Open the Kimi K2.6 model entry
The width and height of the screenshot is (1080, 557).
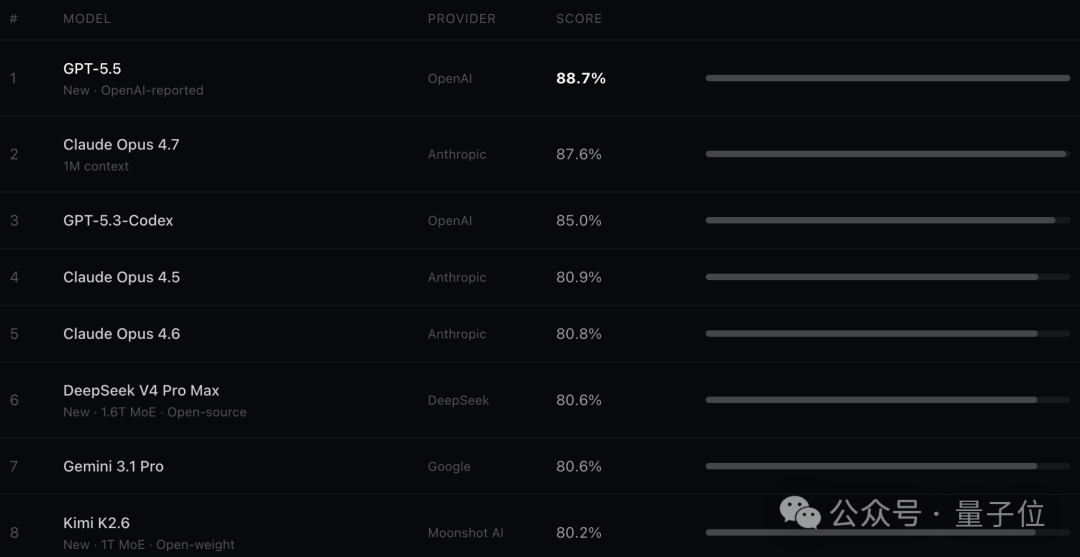[x=96, y=523]
